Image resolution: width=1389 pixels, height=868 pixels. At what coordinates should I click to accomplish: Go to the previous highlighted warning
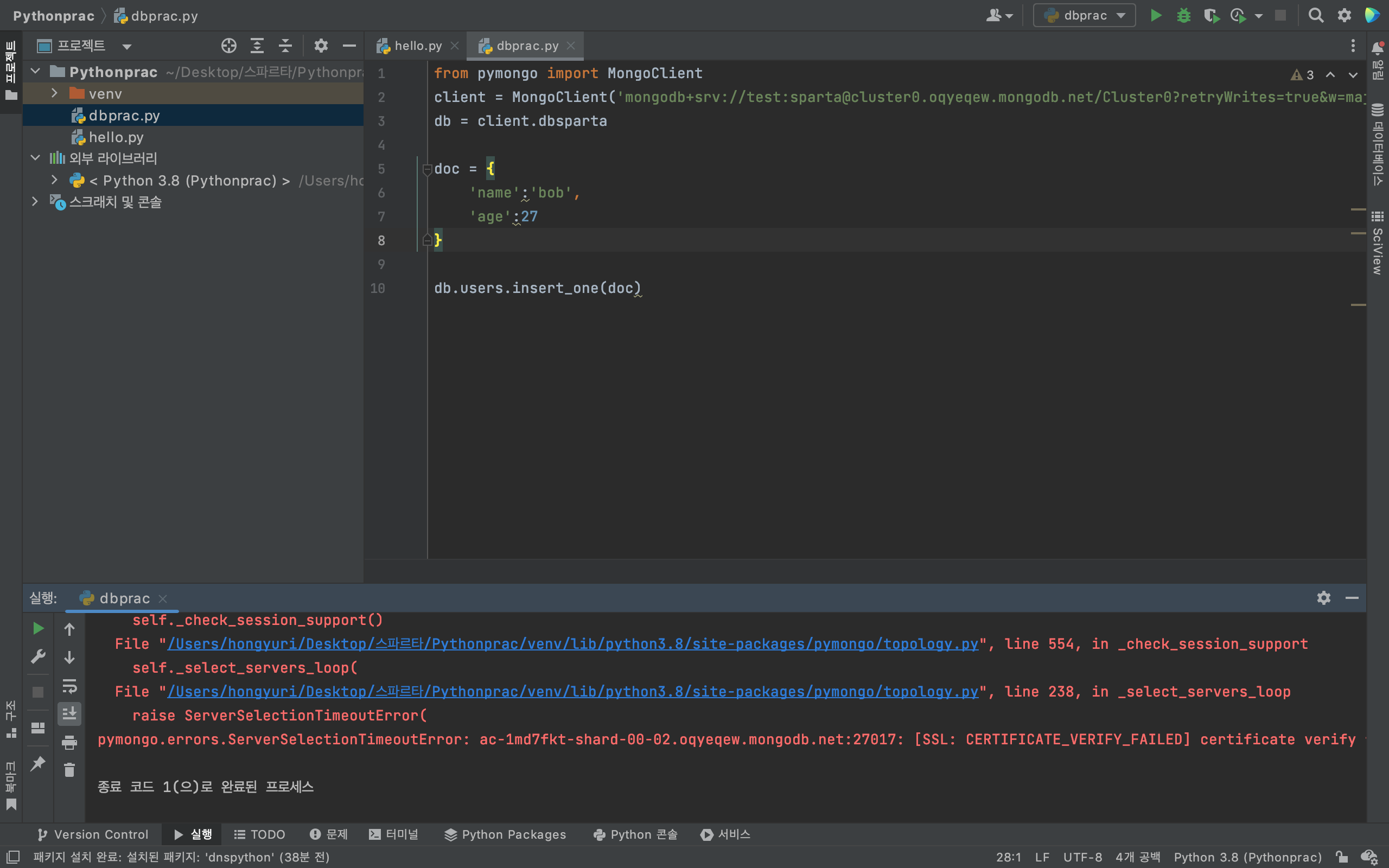[1330, 75]
